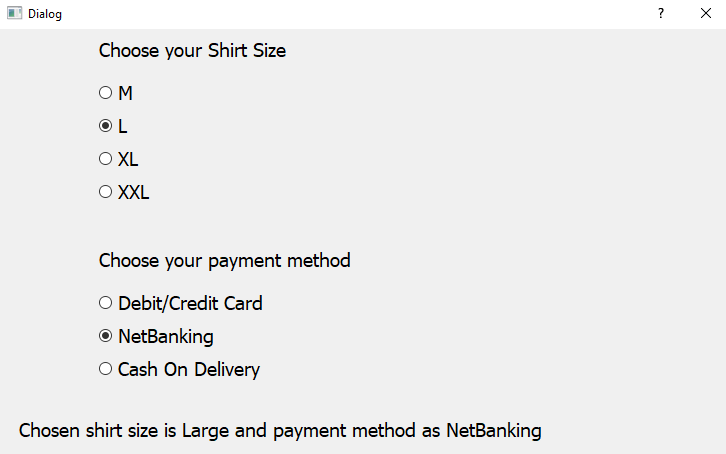
Task: Click the 'Debit/Credit Card' label text
Action: point(190,304)
